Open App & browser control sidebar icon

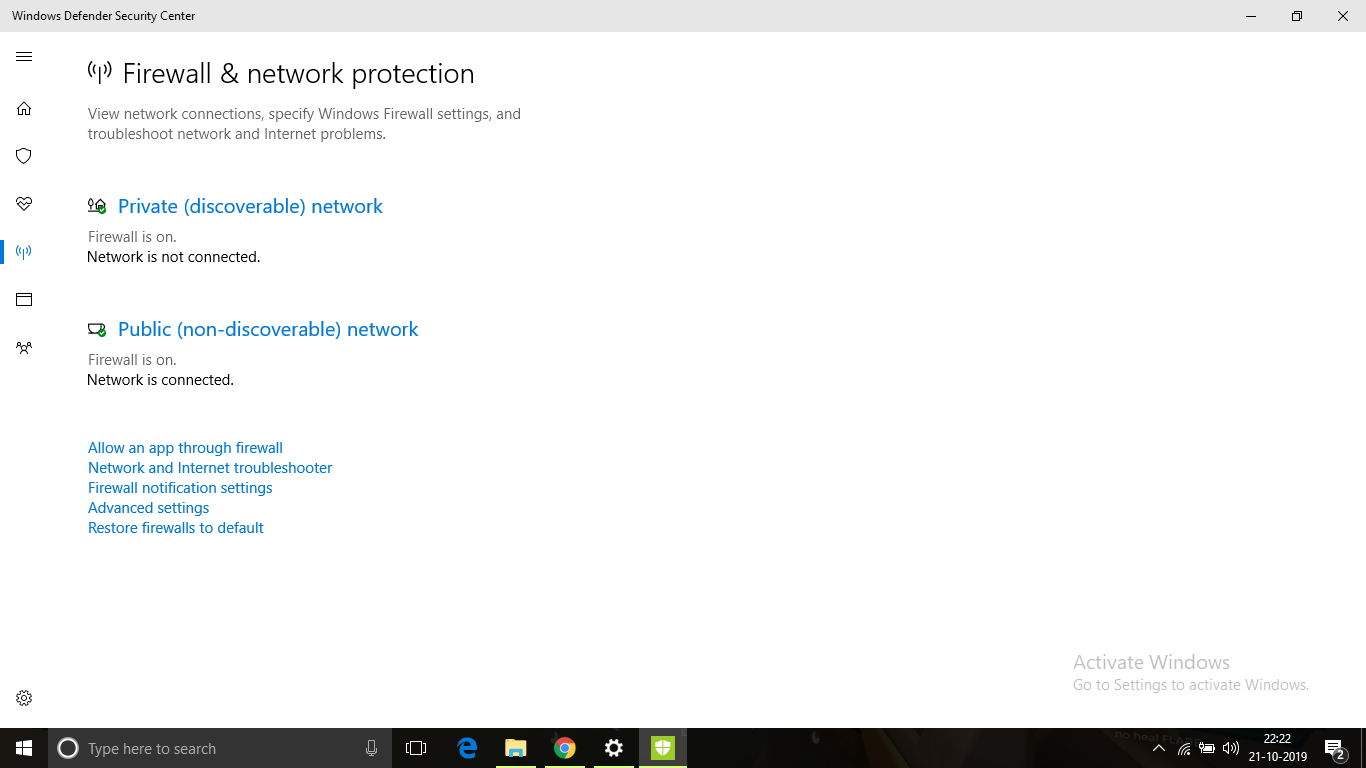click(24, 300)
